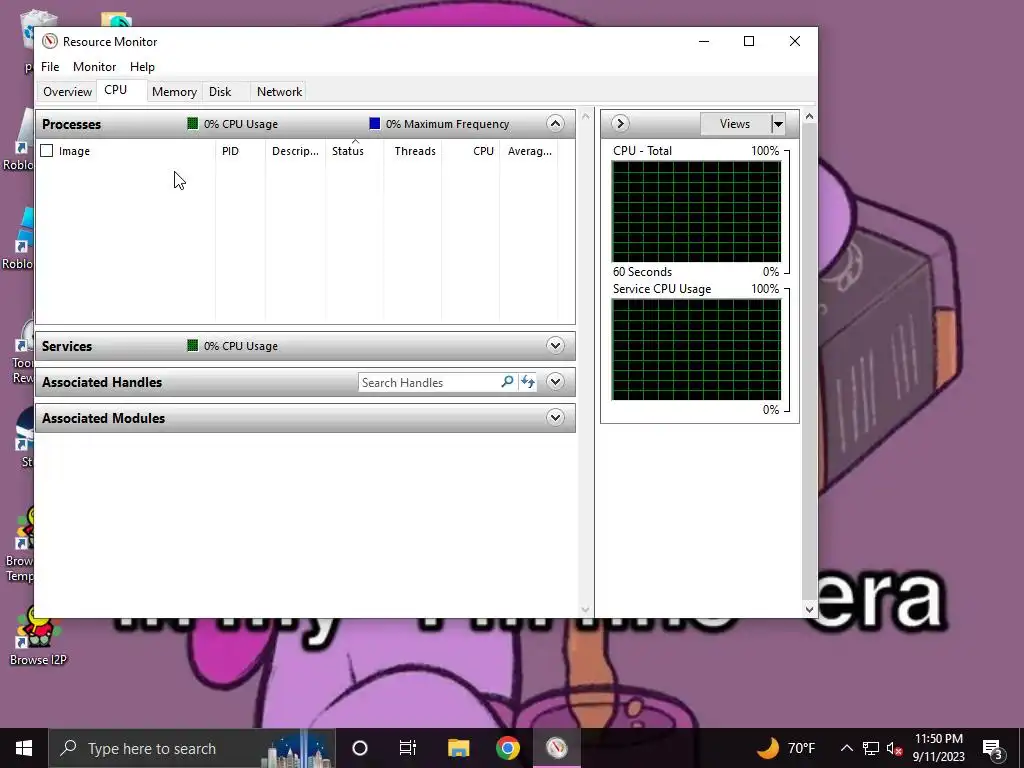
Task: Open the notification center icon
Action: click(x=992, y=748)
